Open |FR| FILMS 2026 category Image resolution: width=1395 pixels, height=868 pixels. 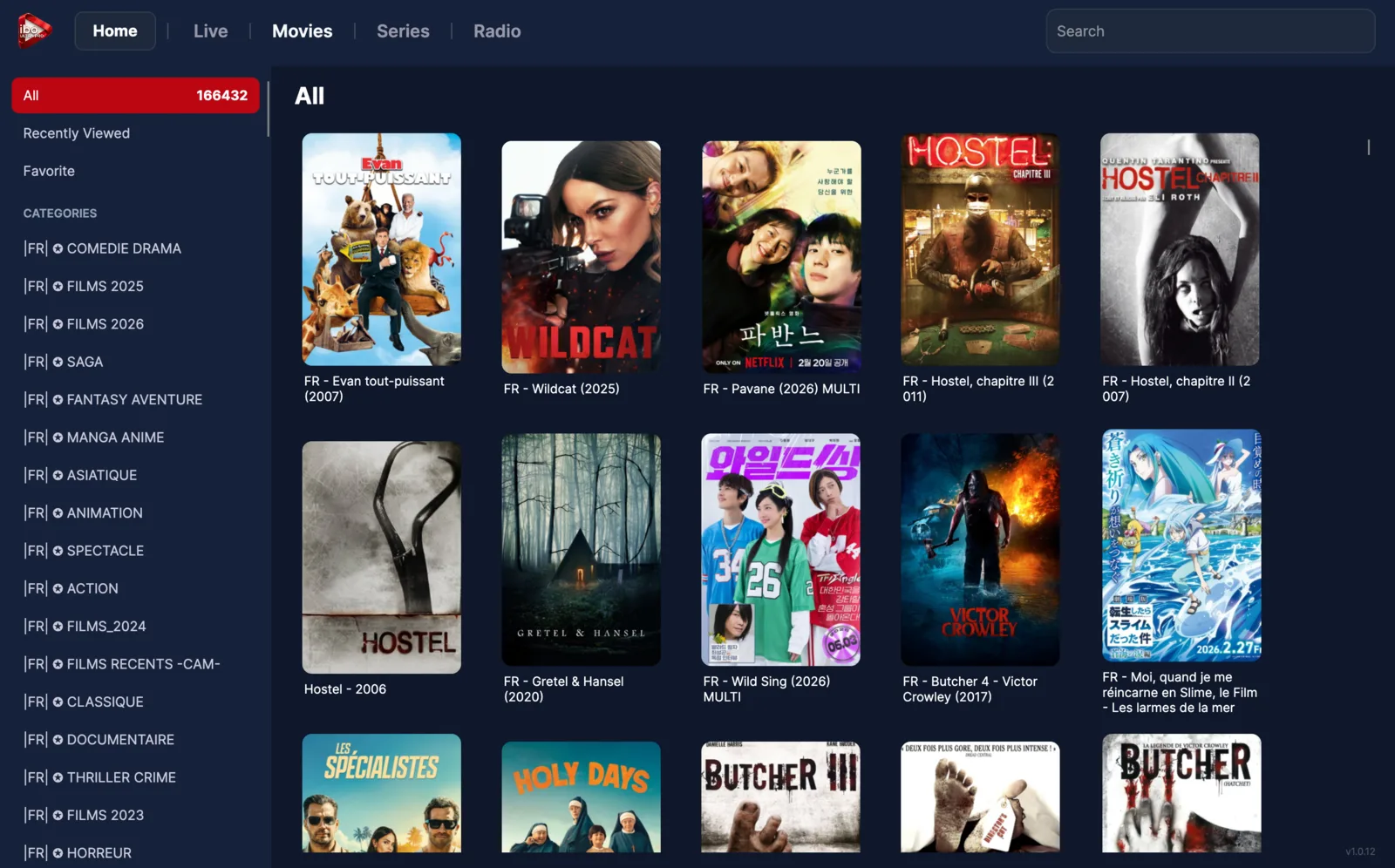135,324
